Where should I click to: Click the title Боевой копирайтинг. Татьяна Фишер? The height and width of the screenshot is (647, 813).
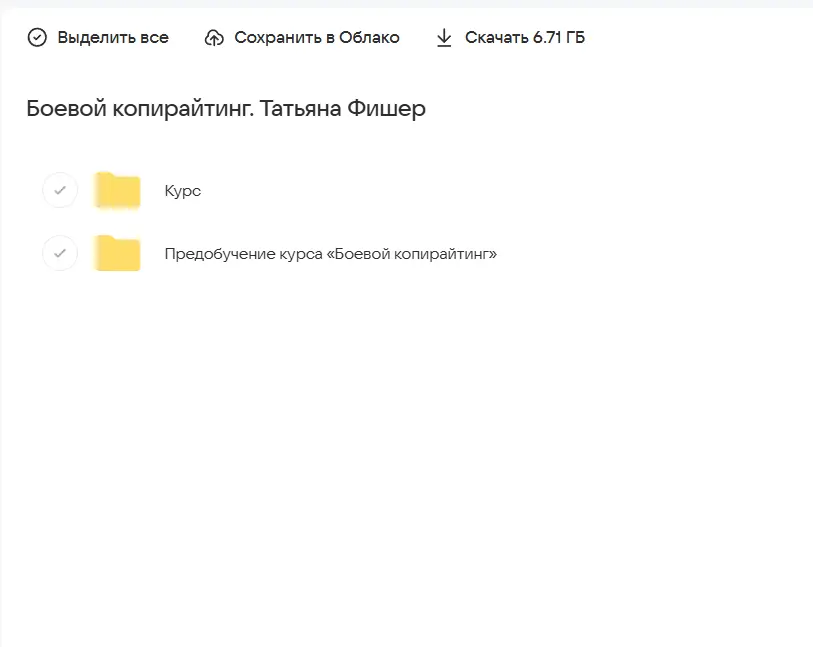[225, 109]
